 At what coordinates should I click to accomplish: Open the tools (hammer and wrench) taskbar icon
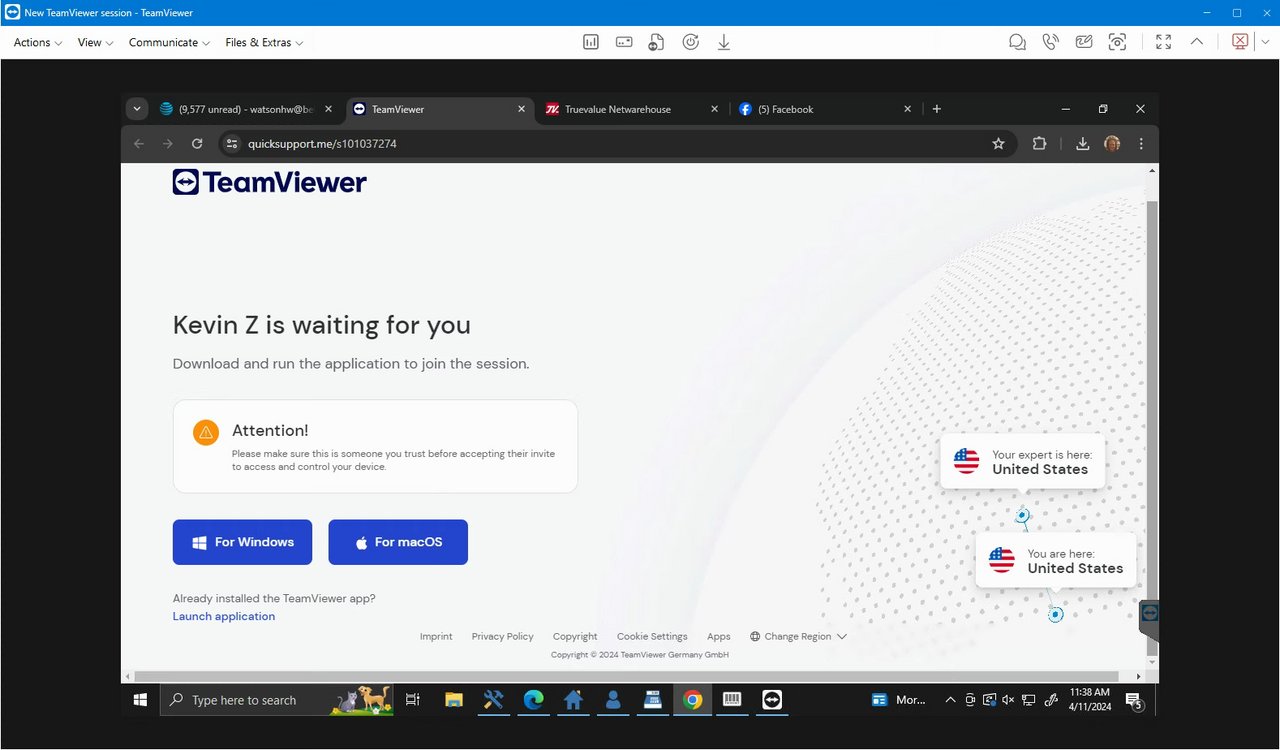[x=493, y=700]
